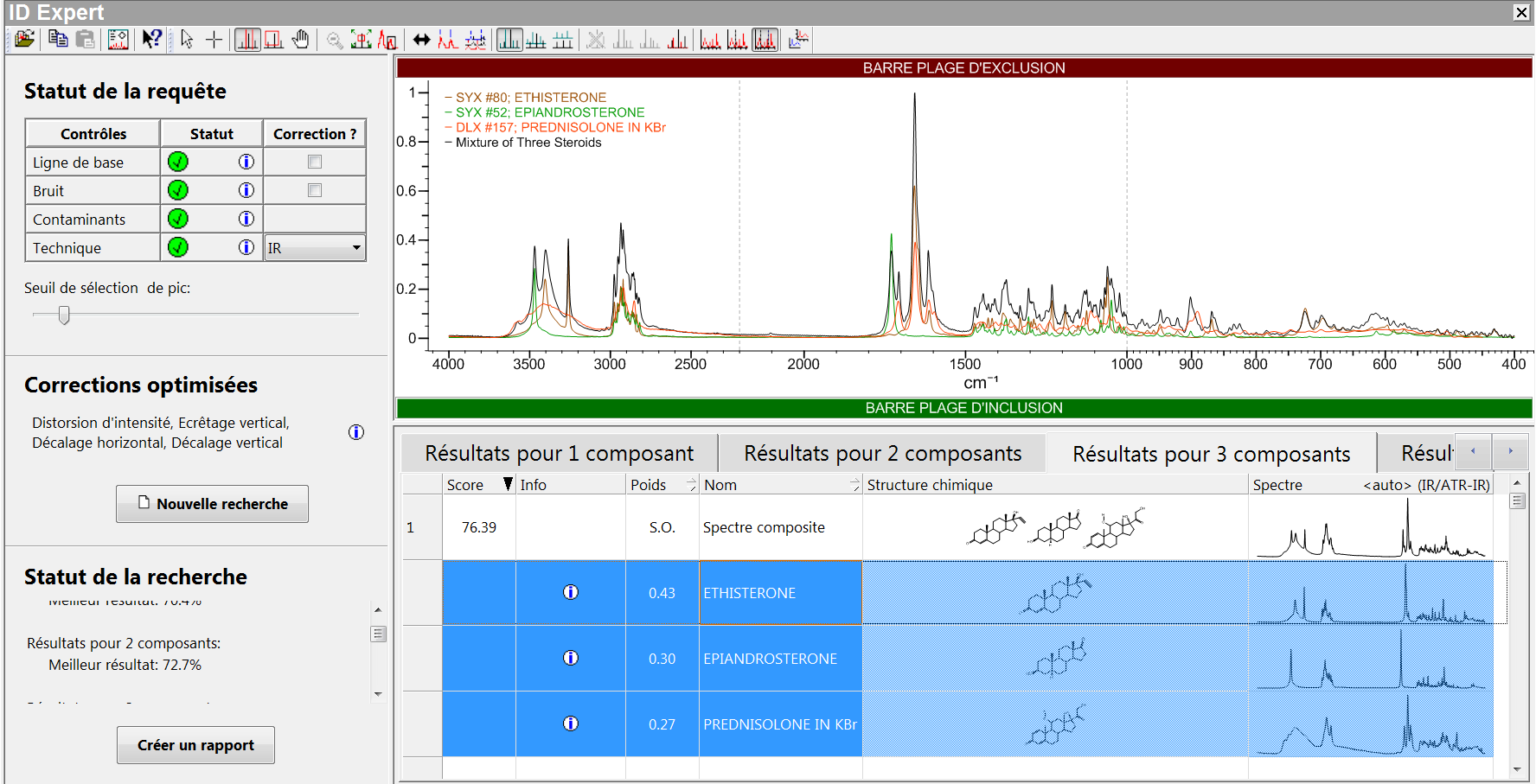
Task: Select the arrow pointer tool
Action: pos(187,40)
